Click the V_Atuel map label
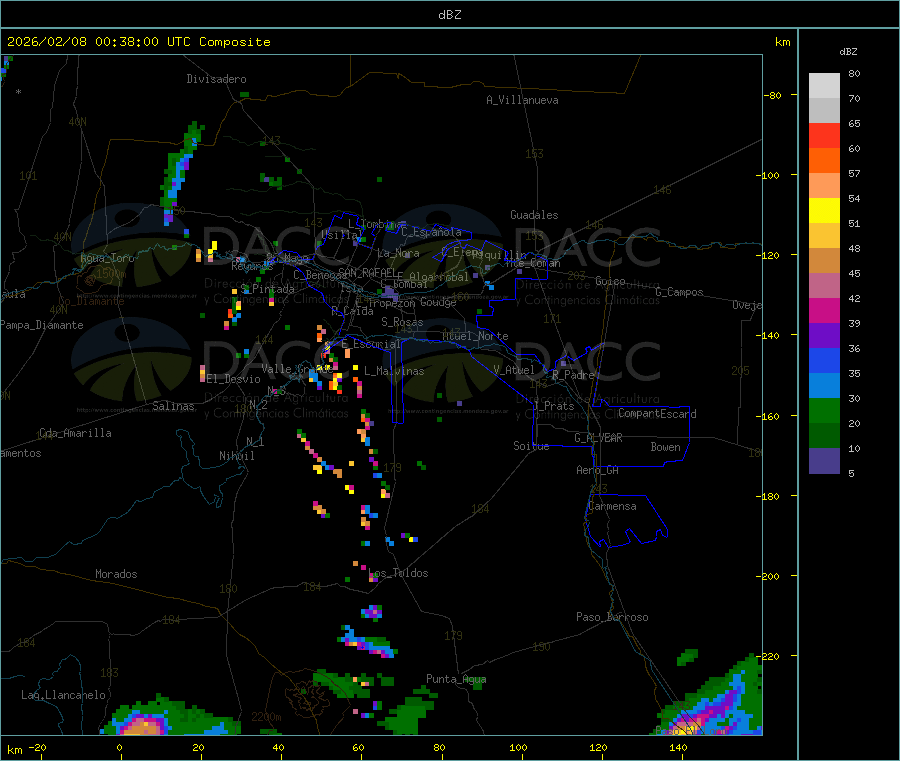 pos(514,370)
